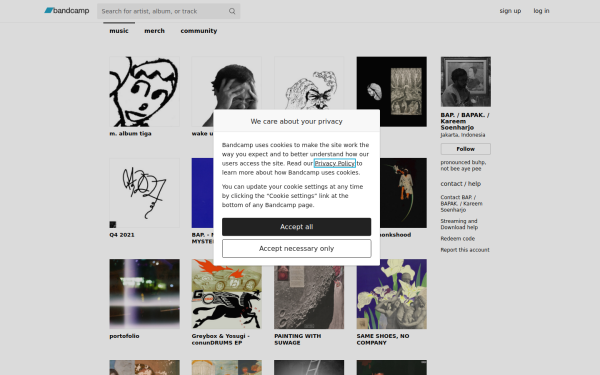Image resolution: width=600 pixels, height=375 pixels.
Task: Open the bearded man sketch album cover
Action: [309, 83]
